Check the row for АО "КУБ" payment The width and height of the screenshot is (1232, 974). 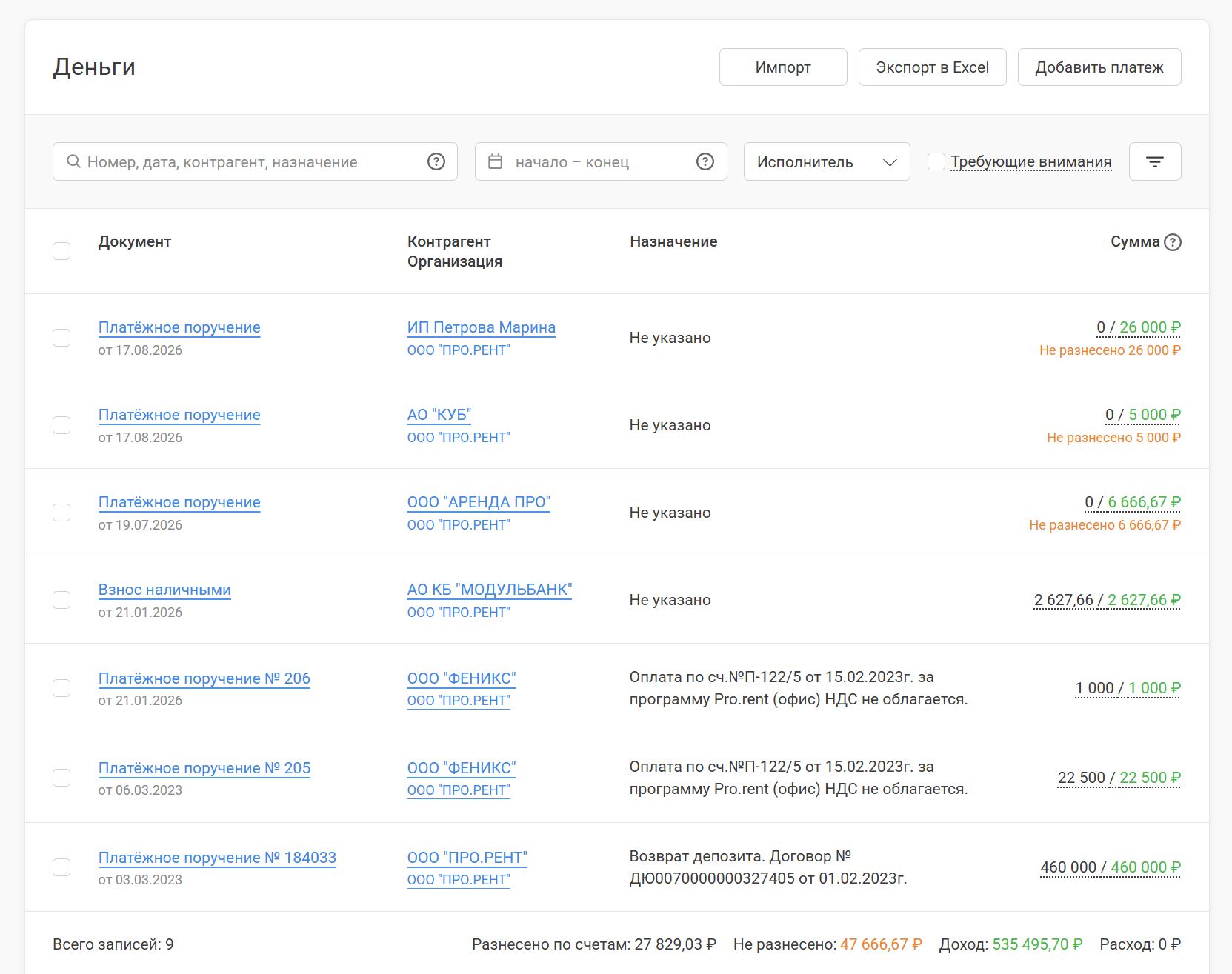(x=61, y=425)
